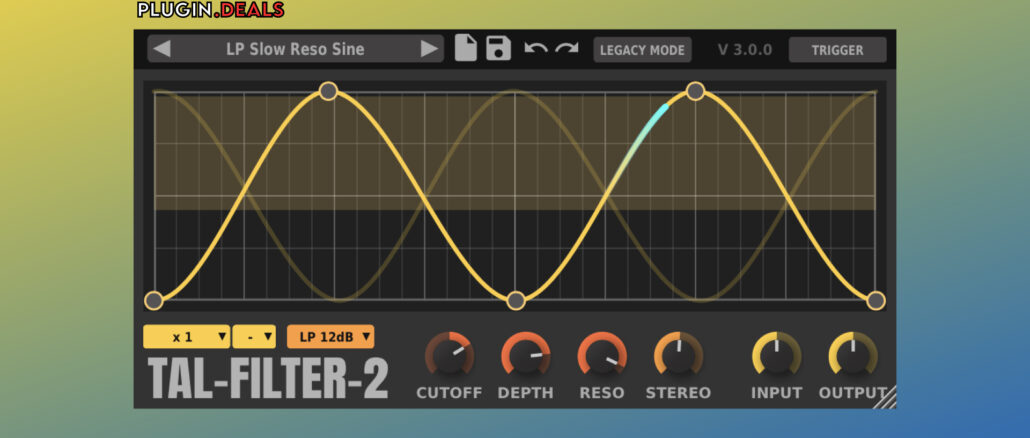Image resolution: width=1030 pixels, height=438 pixels.
Task: Select middle bottom envelope point
Action: (x=516, y=301)
